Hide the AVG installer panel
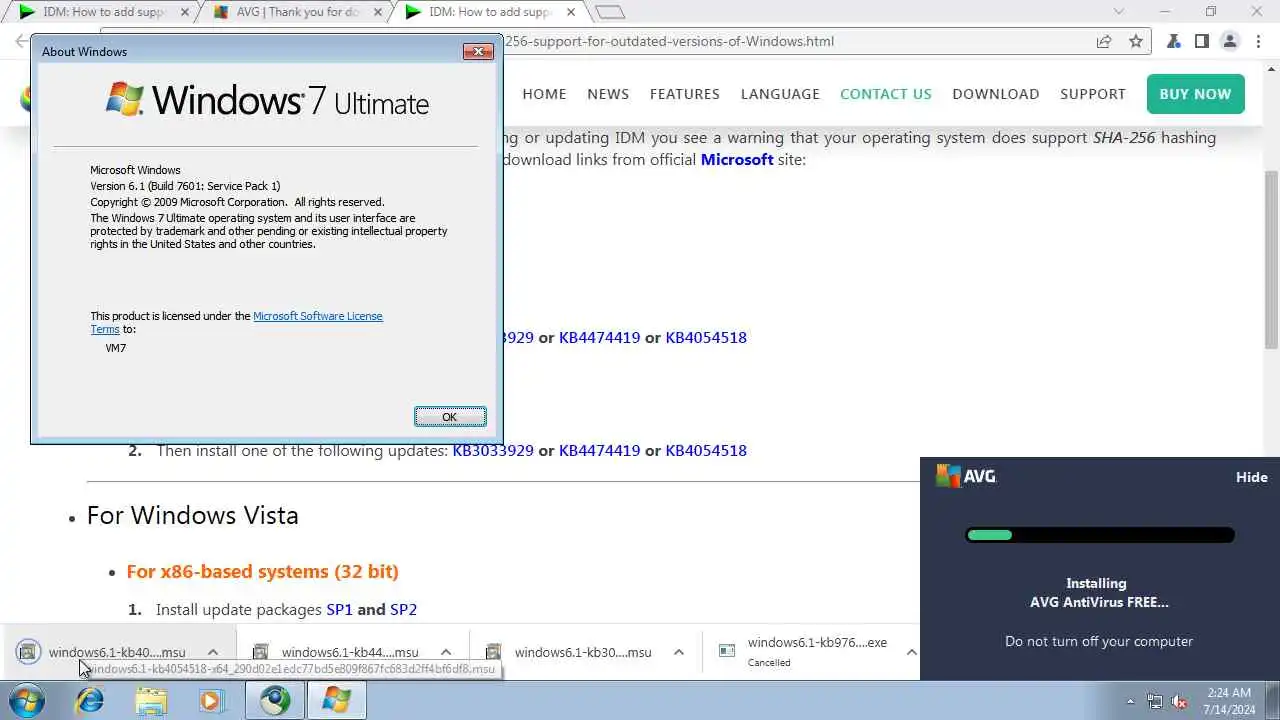This screenshot has width=1280, height=720. 1251,477
